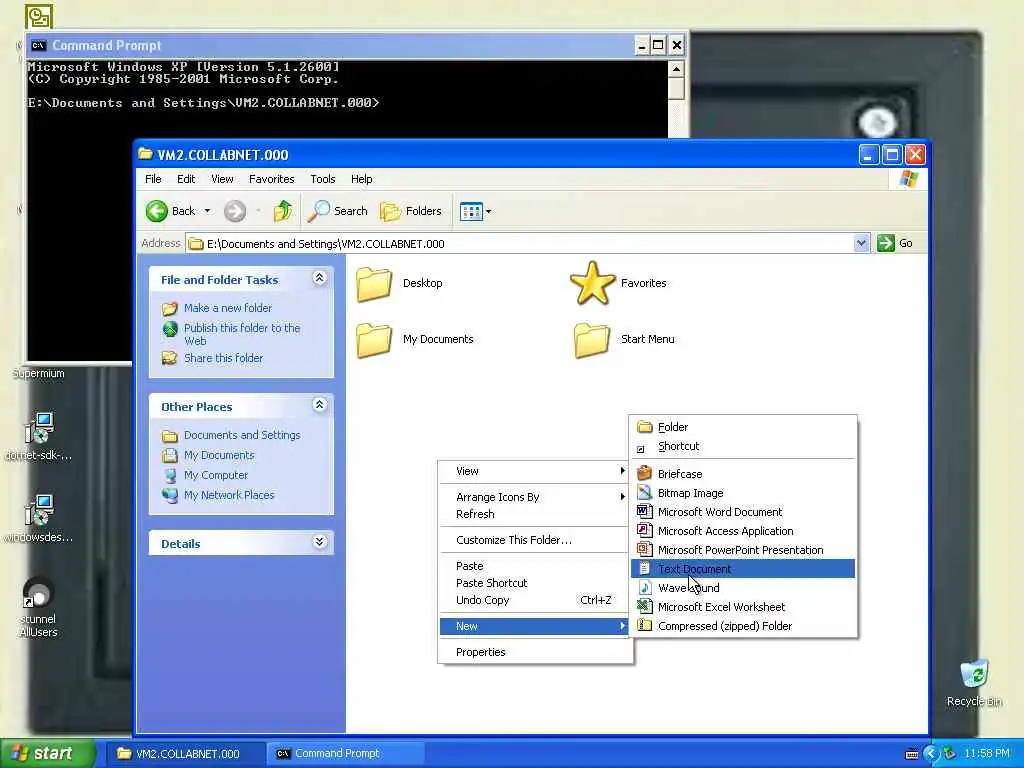Collapse the Other Places panel
This screenshot has height=768, width=1024.
[x=319, y=405]
